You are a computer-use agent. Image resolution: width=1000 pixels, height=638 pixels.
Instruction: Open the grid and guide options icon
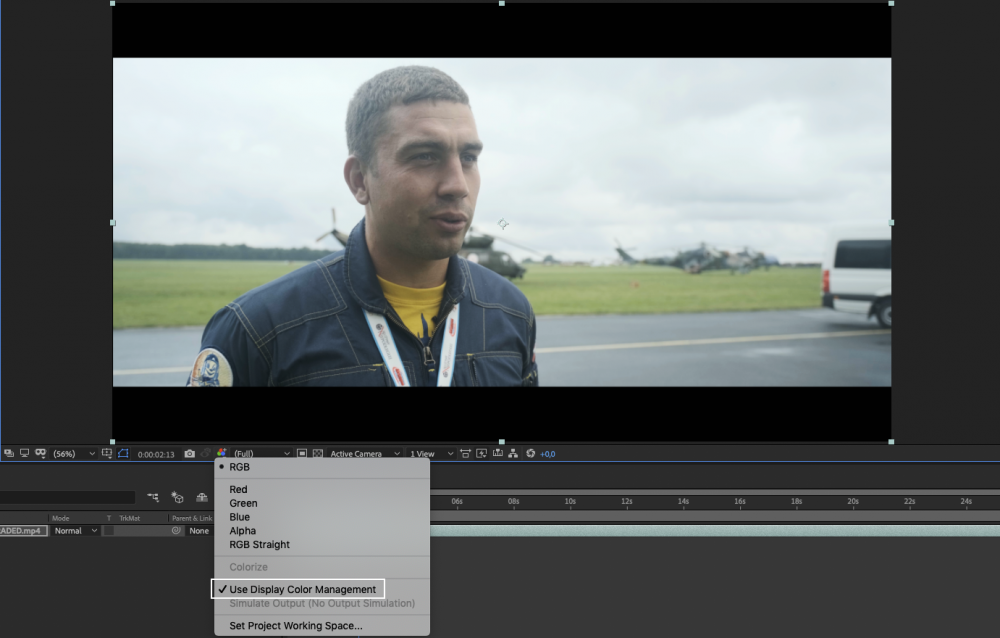click(x=106, y=454)
